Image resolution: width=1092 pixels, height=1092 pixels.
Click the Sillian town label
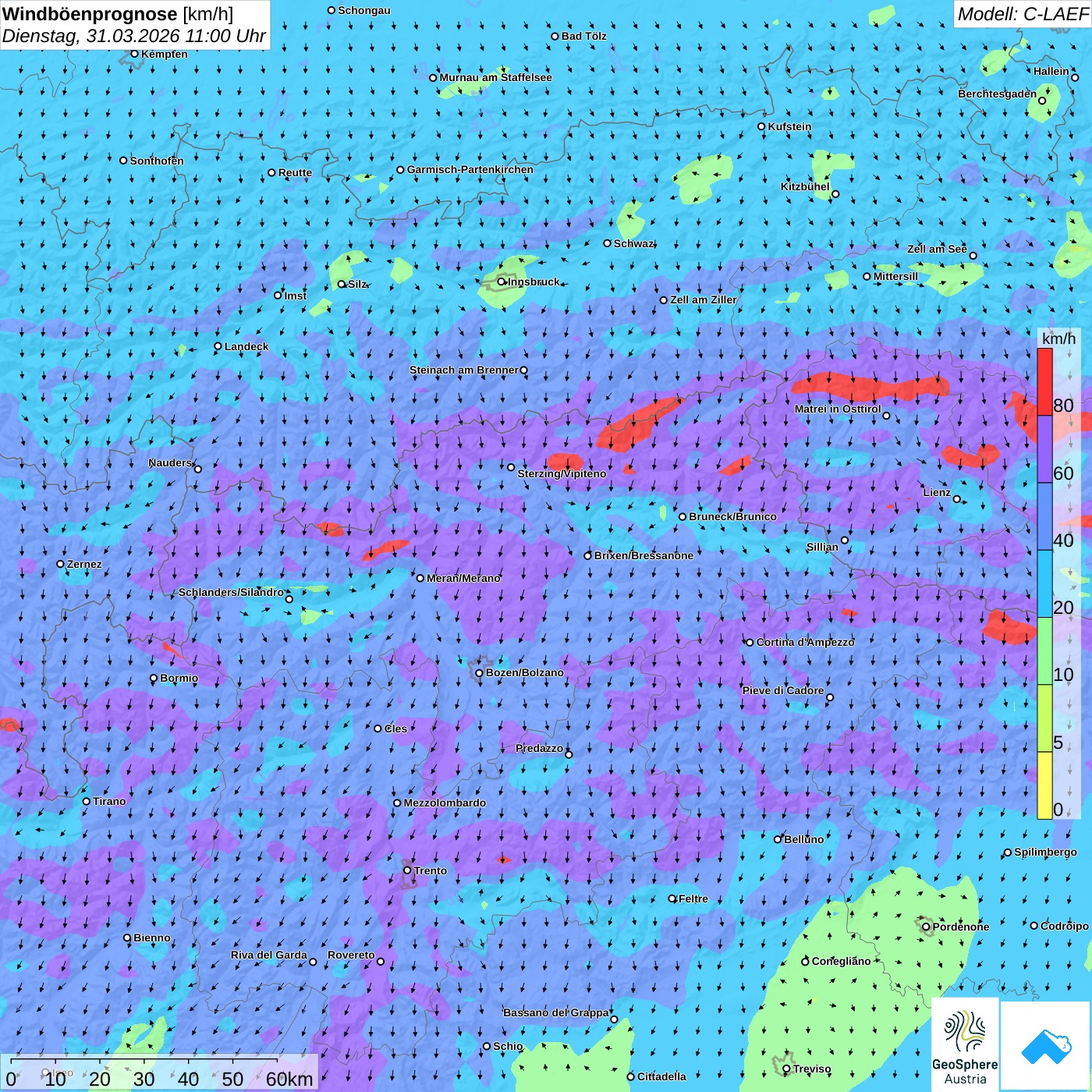(x=822, y=547)
